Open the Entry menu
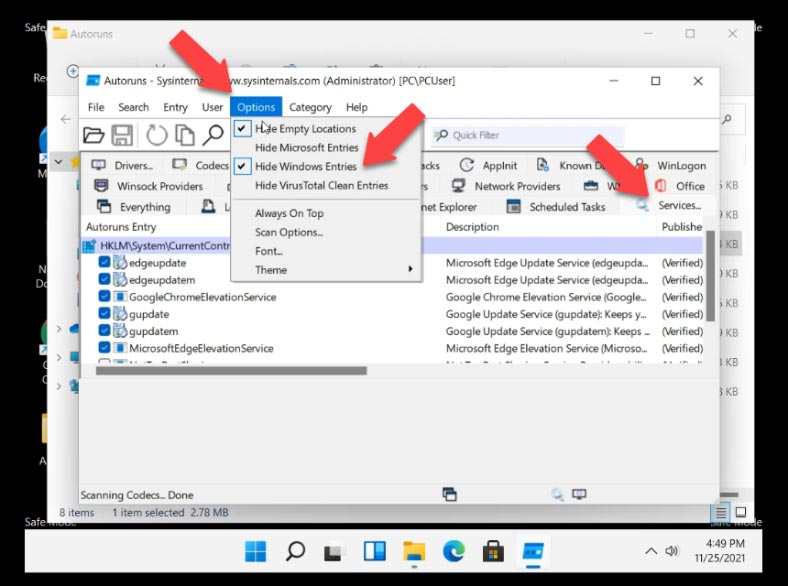Screen dimensions: 788x586 pyautogui.click(x=175, y=107)
